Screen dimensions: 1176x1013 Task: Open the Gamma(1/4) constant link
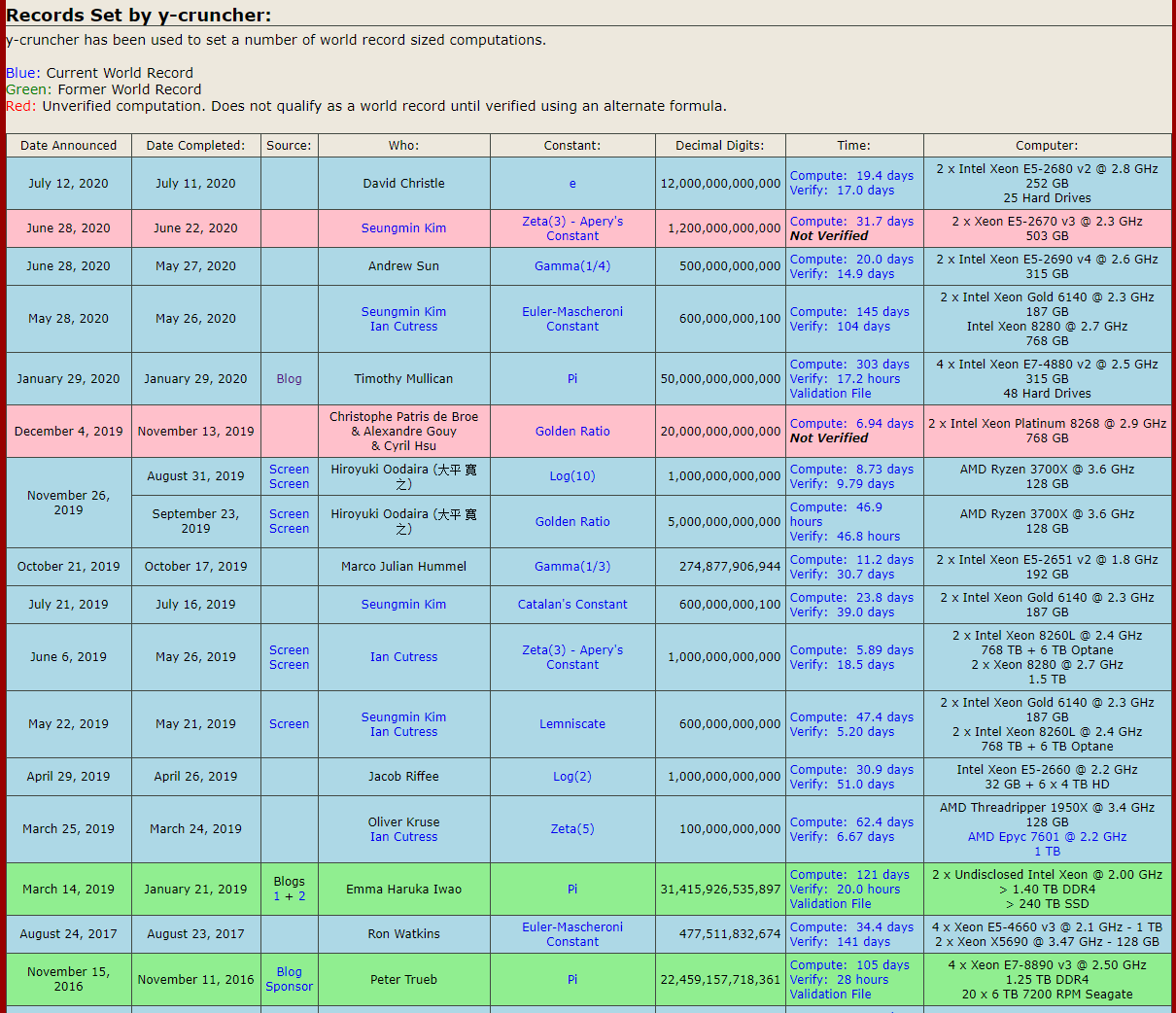[x=571, y=266]
